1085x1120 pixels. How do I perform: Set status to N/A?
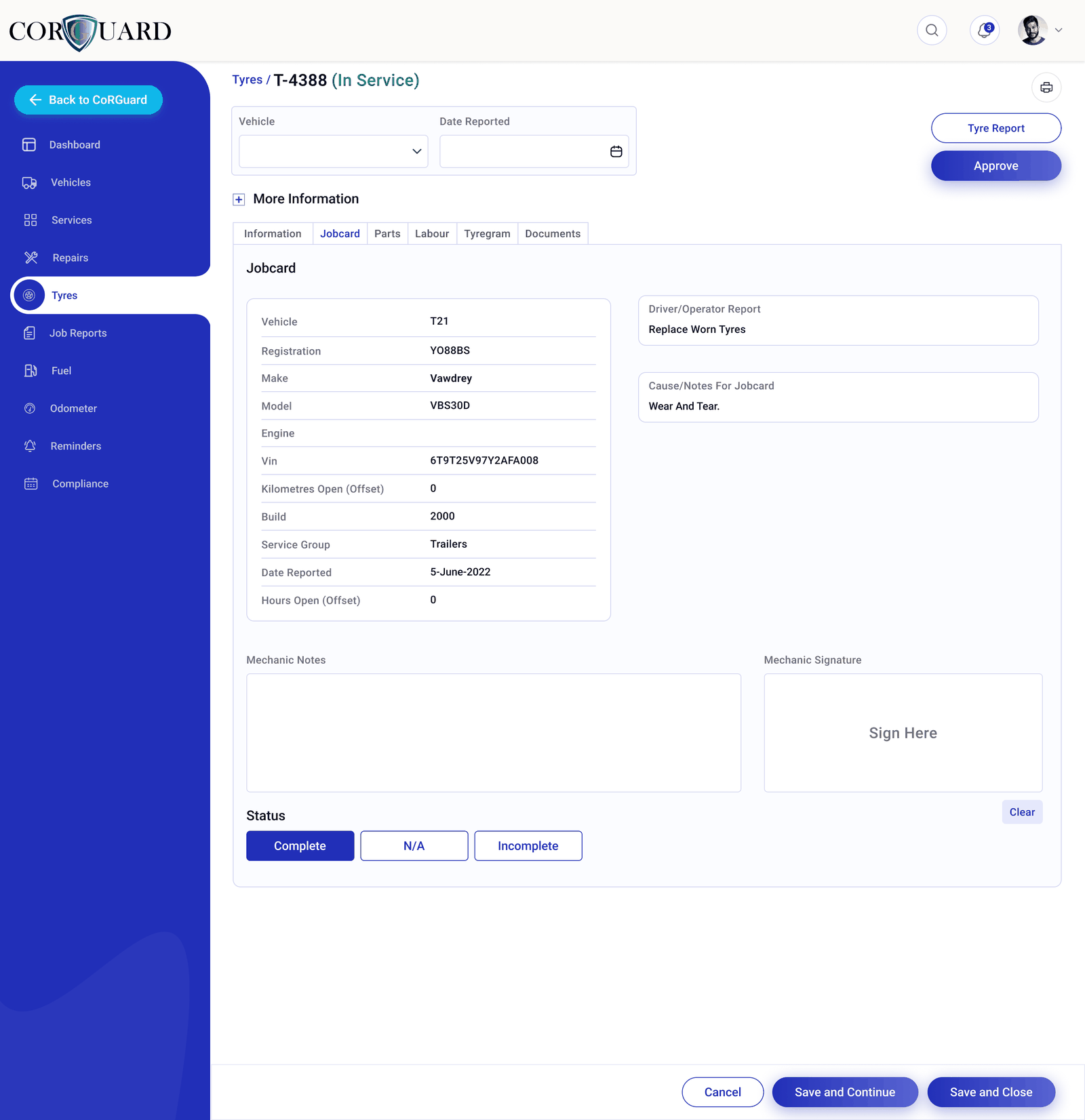click(414, 846)
